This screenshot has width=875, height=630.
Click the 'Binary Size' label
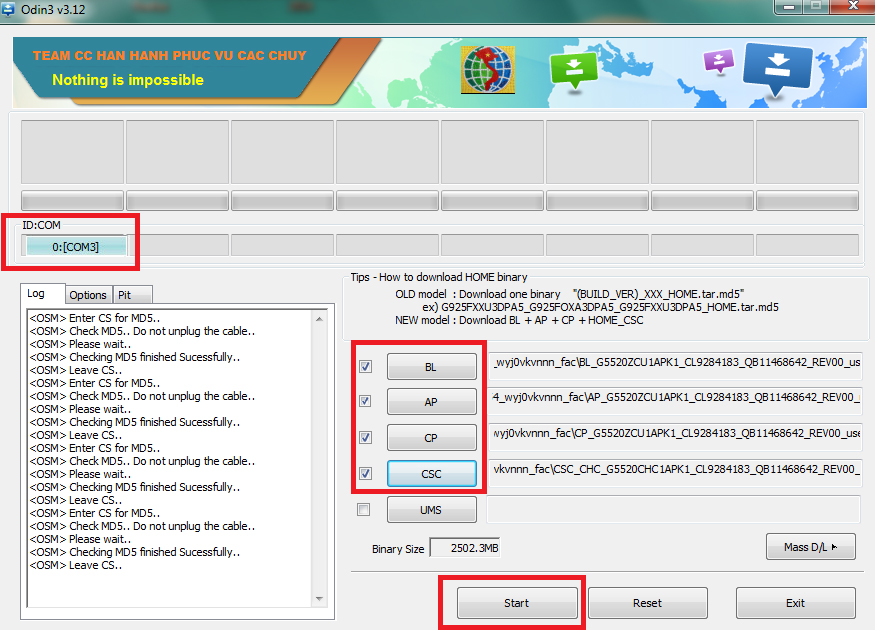pos(398,549)
